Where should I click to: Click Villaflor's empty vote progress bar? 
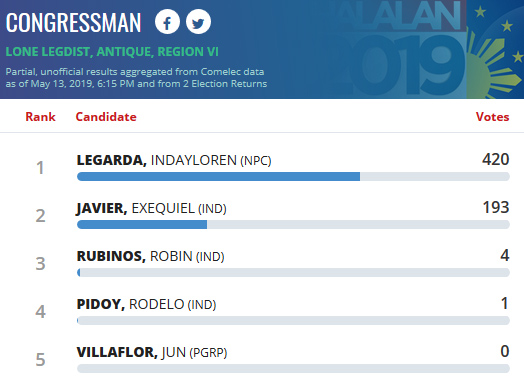pyautogui.click(x=293, y=369)
